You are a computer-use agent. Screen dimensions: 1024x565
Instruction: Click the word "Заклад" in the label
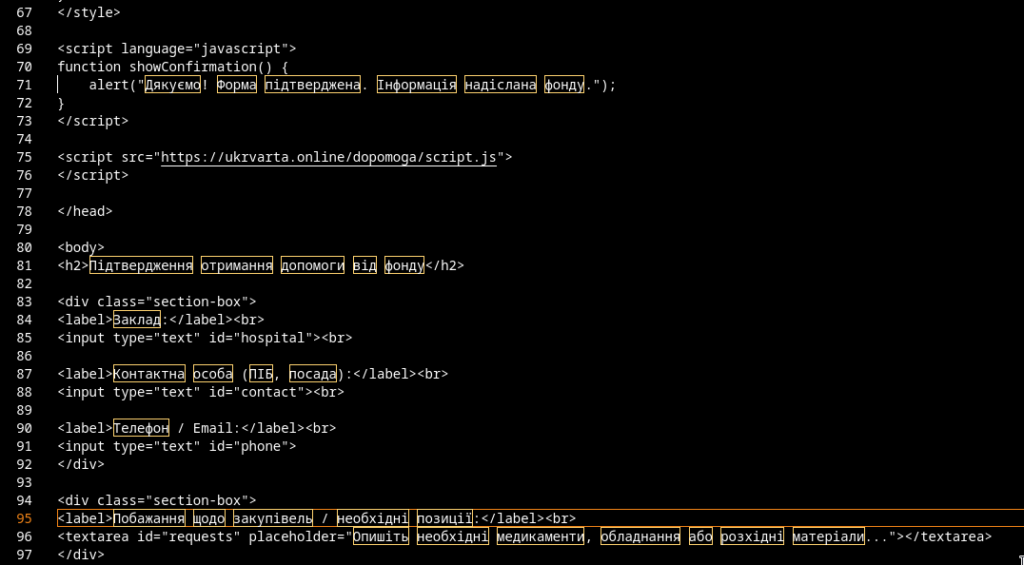click(x=137, y=320)
